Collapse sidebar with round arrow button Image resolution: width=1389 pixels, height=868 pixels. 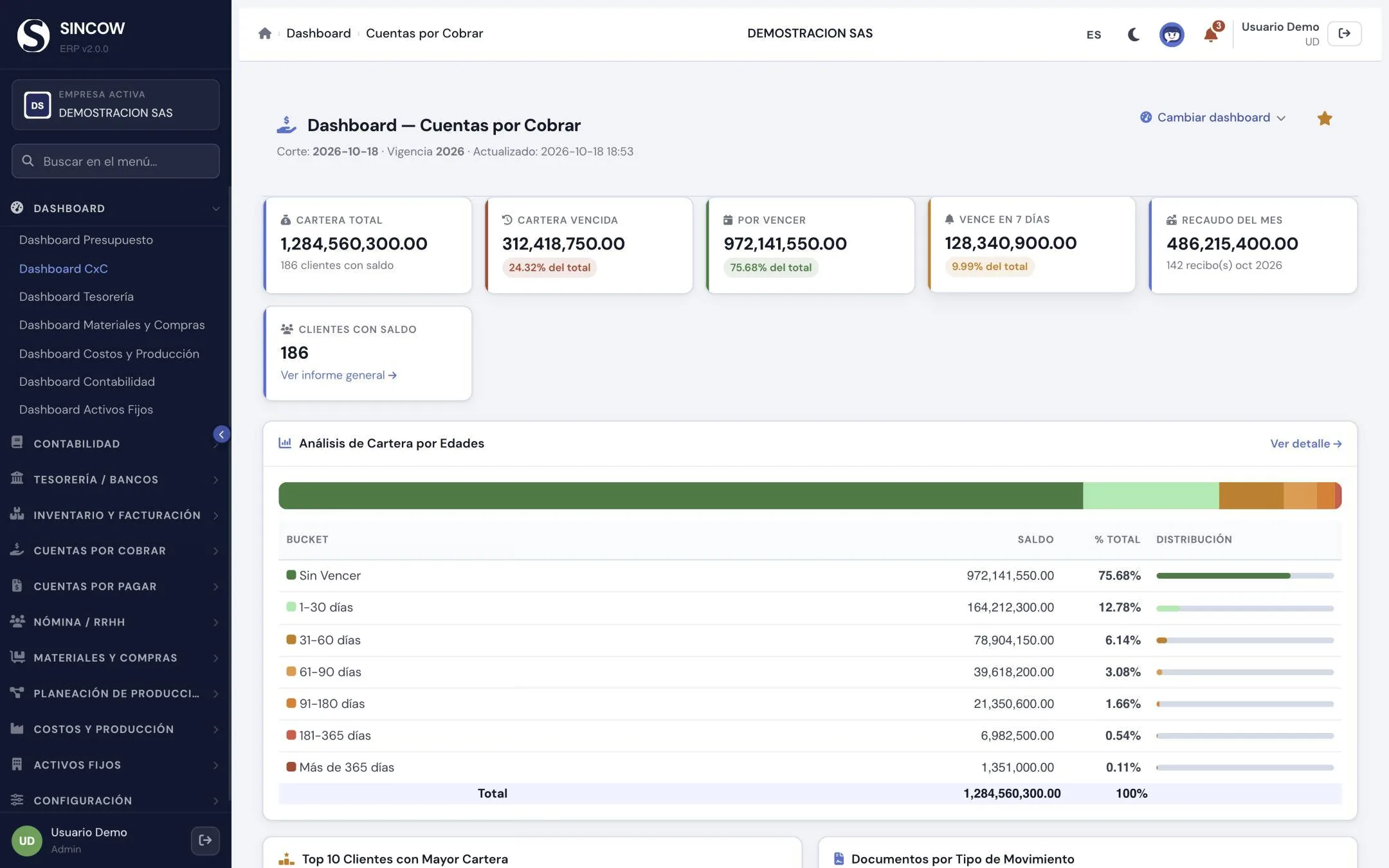click(221, 435)
